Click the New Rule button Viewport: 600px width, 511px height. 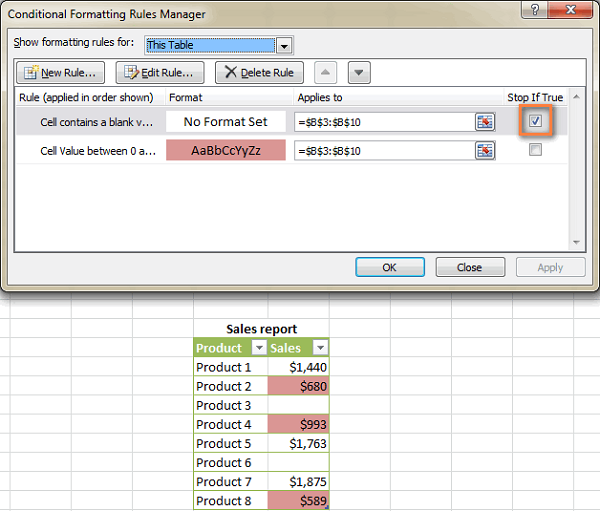[60, 73]
